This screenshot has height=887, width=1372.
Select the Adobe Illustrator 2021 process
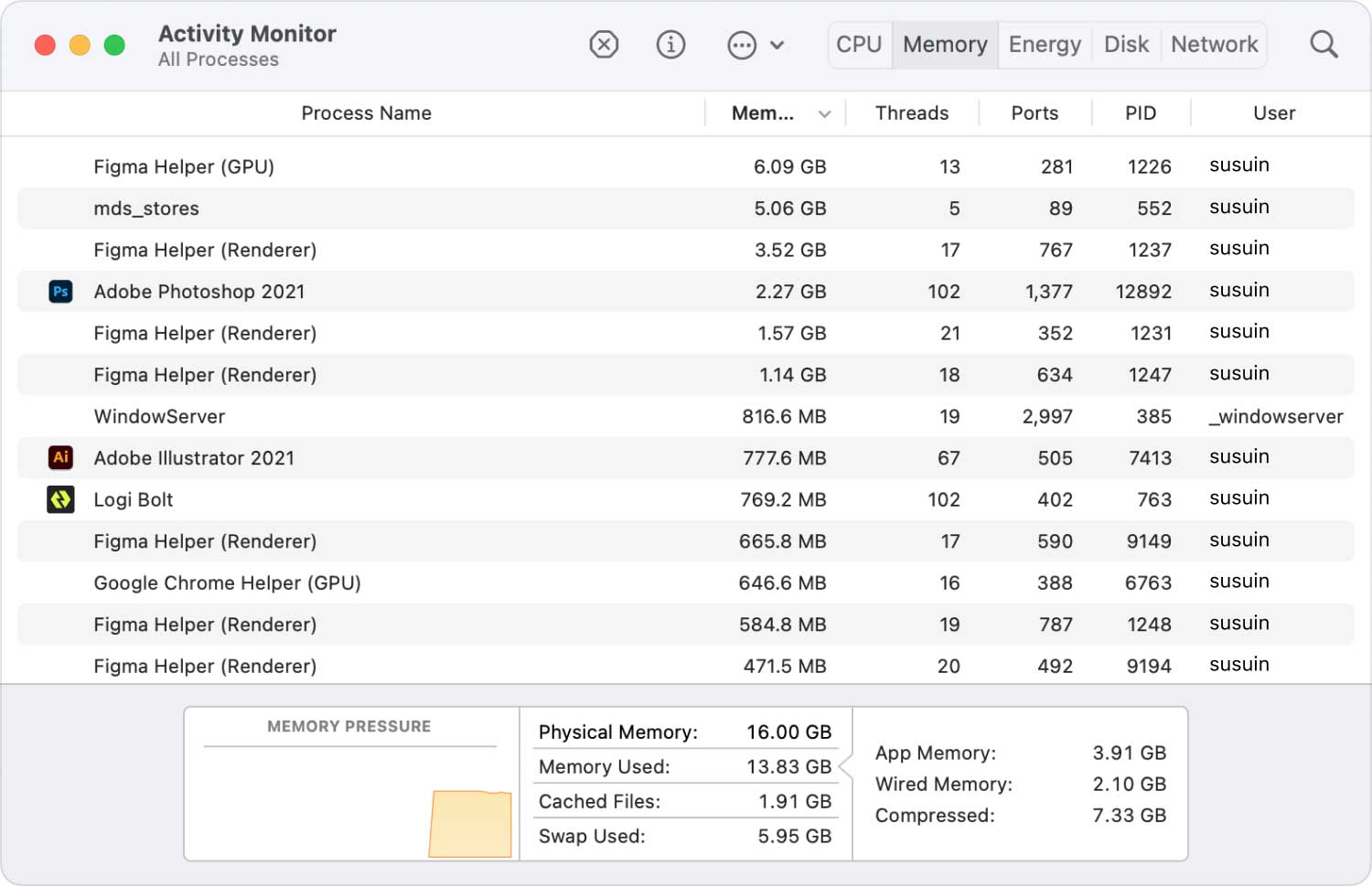686,458
